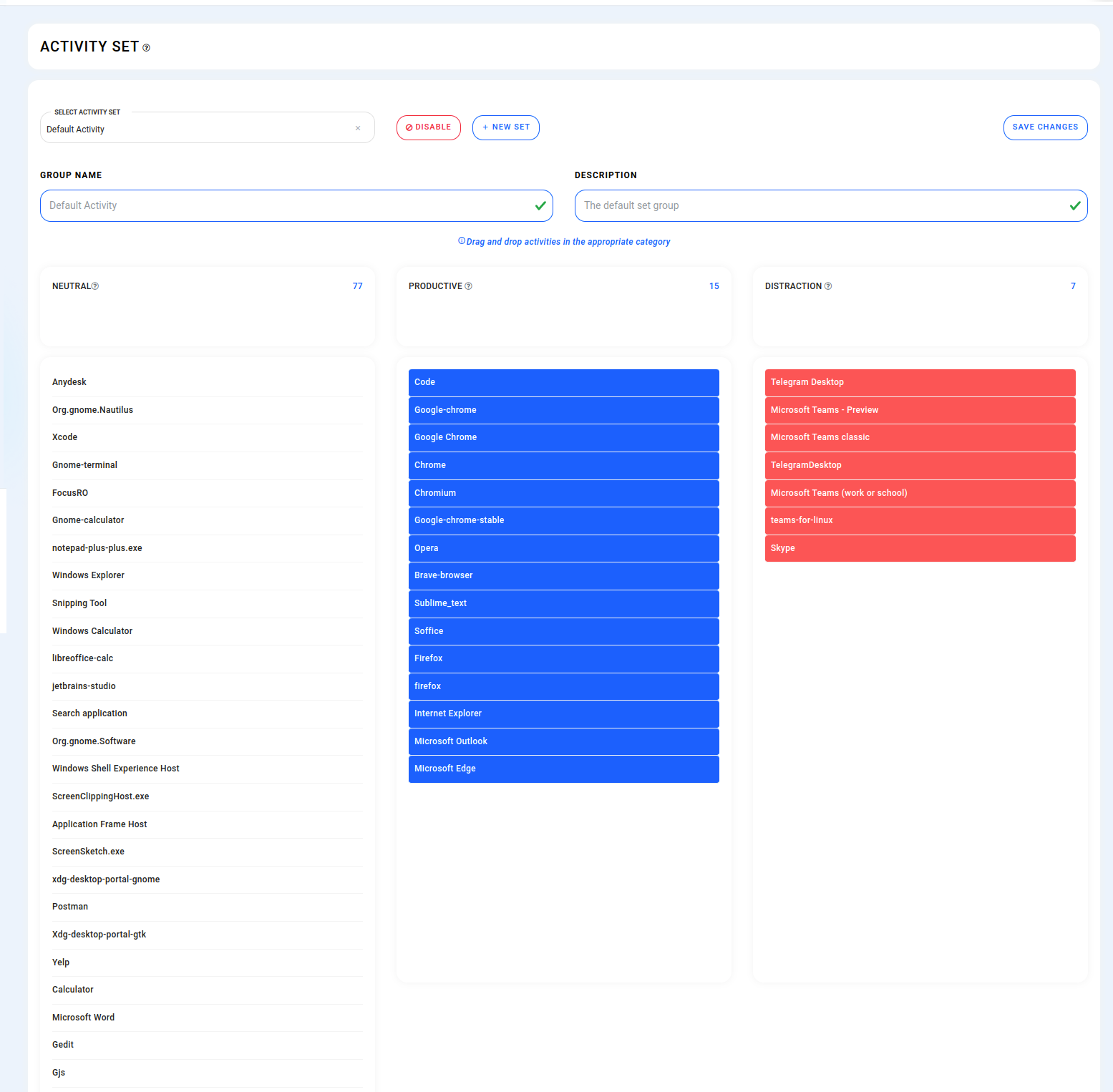Screen dimensions: 1113x1092
Task: Select Gedit activity
Action: tap(208, 1045)
